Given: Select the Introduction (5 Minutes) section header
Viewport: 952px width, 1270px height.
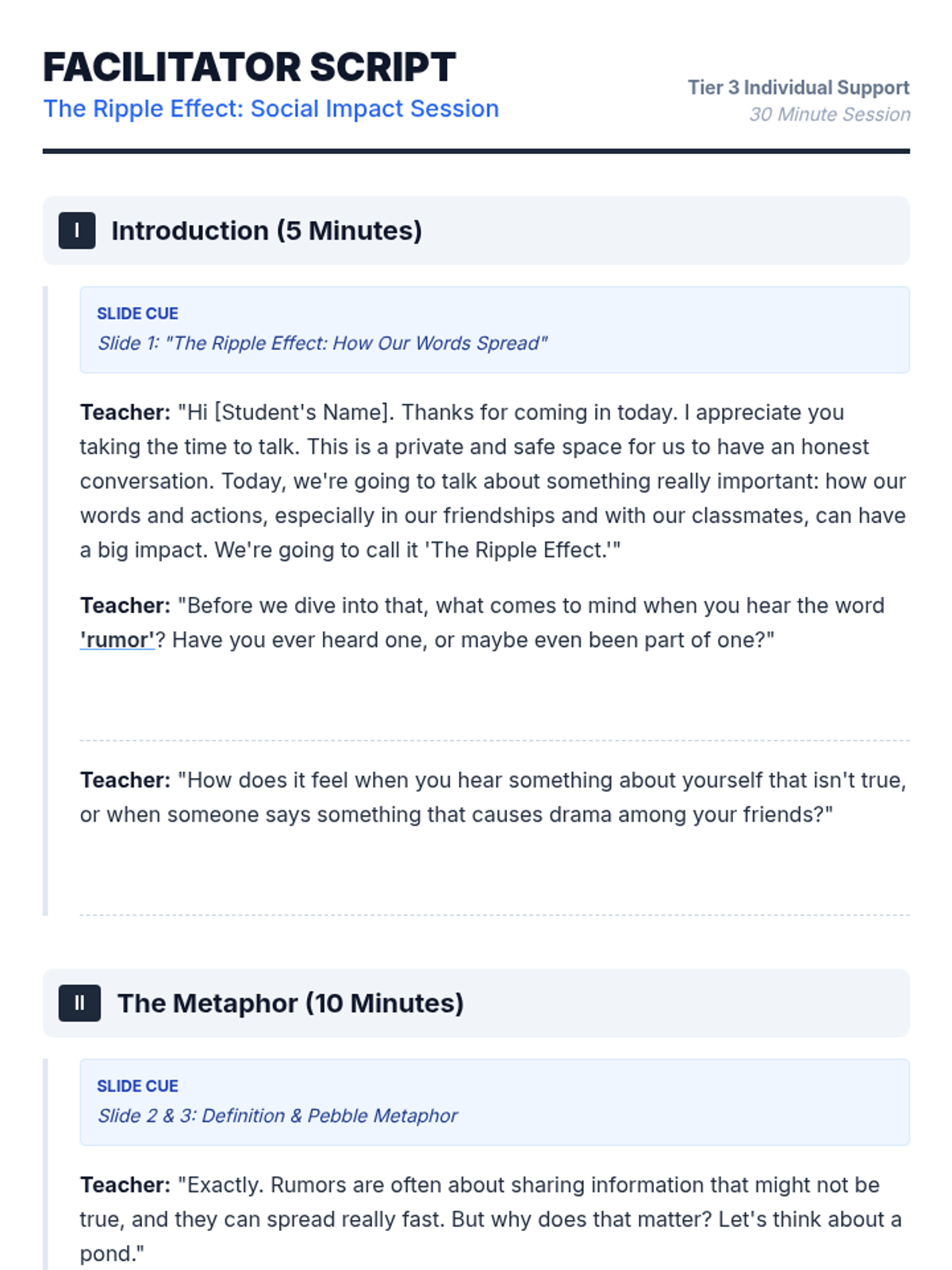Looking at the screenshot, I should pos(266,231).
